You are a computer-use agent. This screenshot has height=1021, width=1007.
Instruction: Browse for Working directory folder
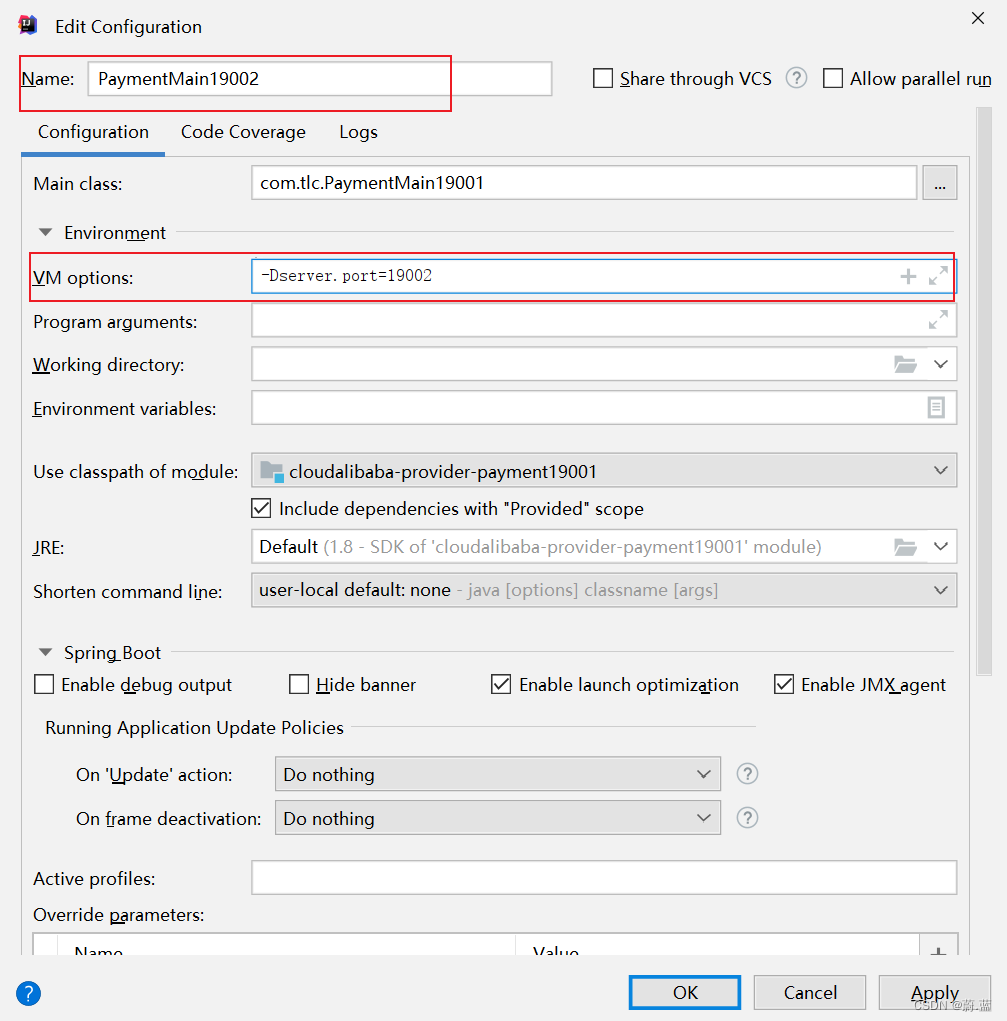905,365
